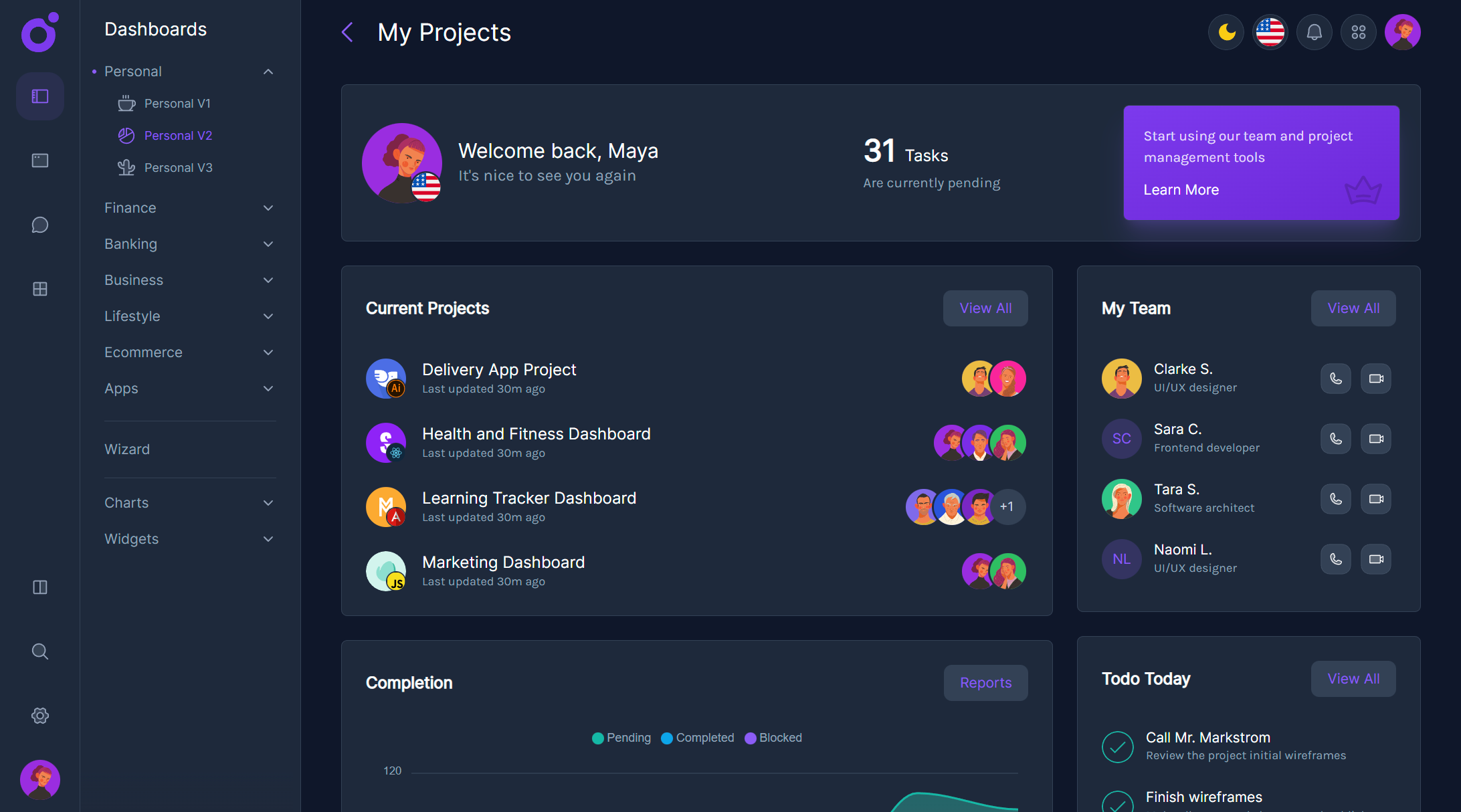Image resolution: width=1461 pixels, height=812 pixels.
Task: Start a video call with Clarke S.
Action: tap(1375, 378)
